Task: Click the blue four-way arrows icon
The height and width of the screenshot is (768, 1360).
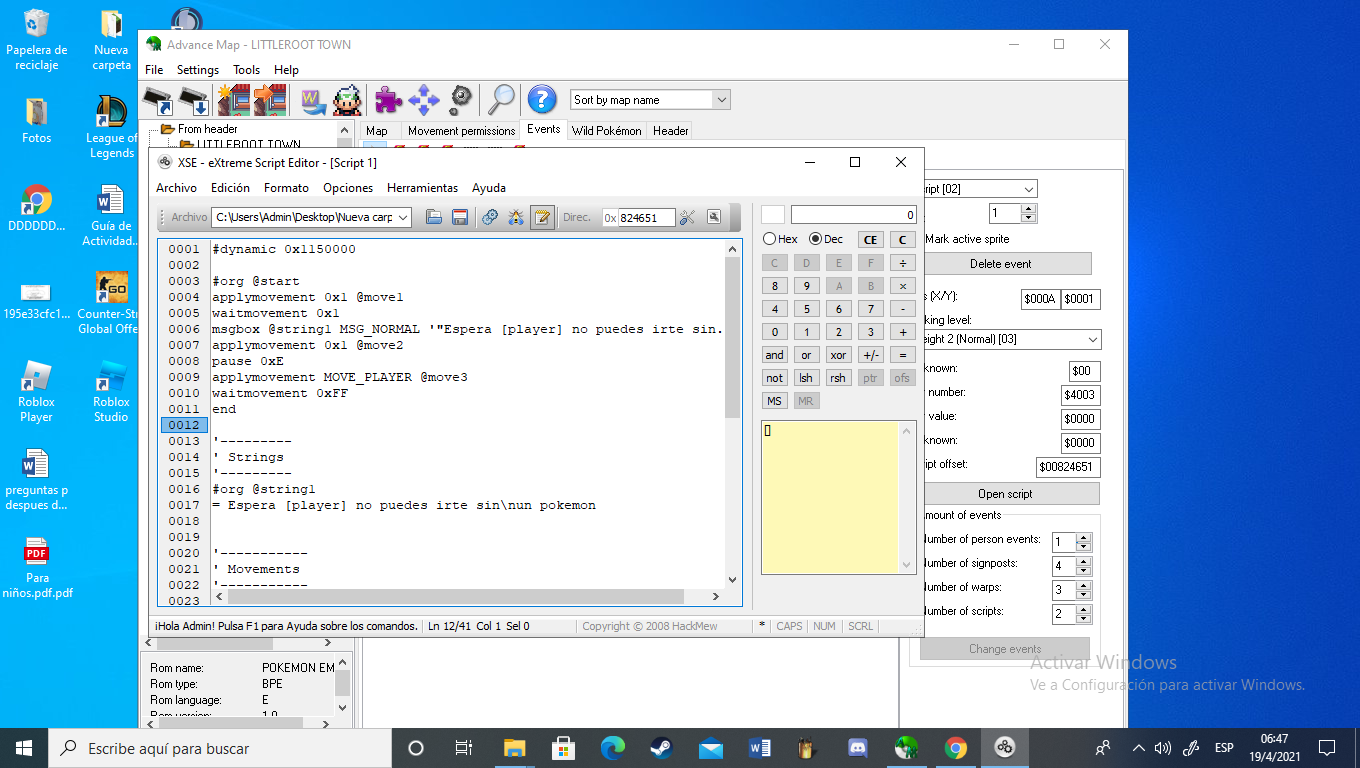Action: point(424,99)
